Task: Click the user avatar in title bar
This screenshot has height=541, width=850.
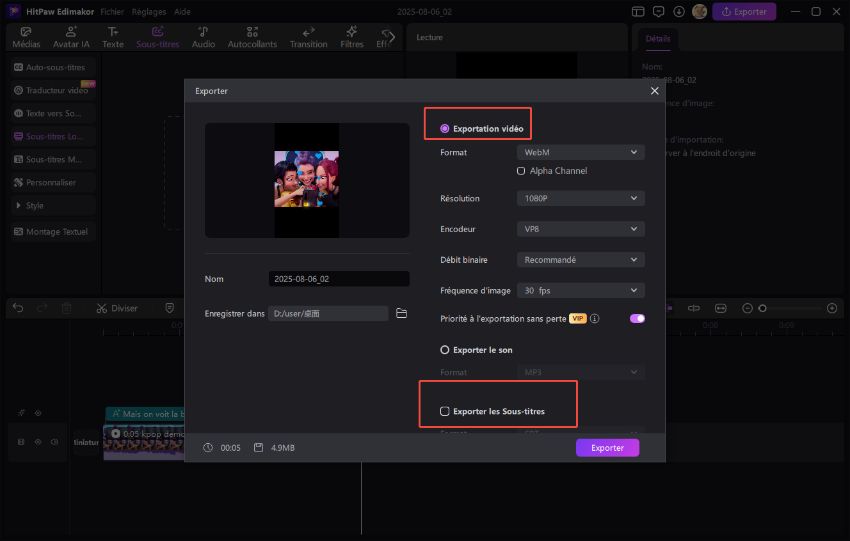Action: [699, 12]
